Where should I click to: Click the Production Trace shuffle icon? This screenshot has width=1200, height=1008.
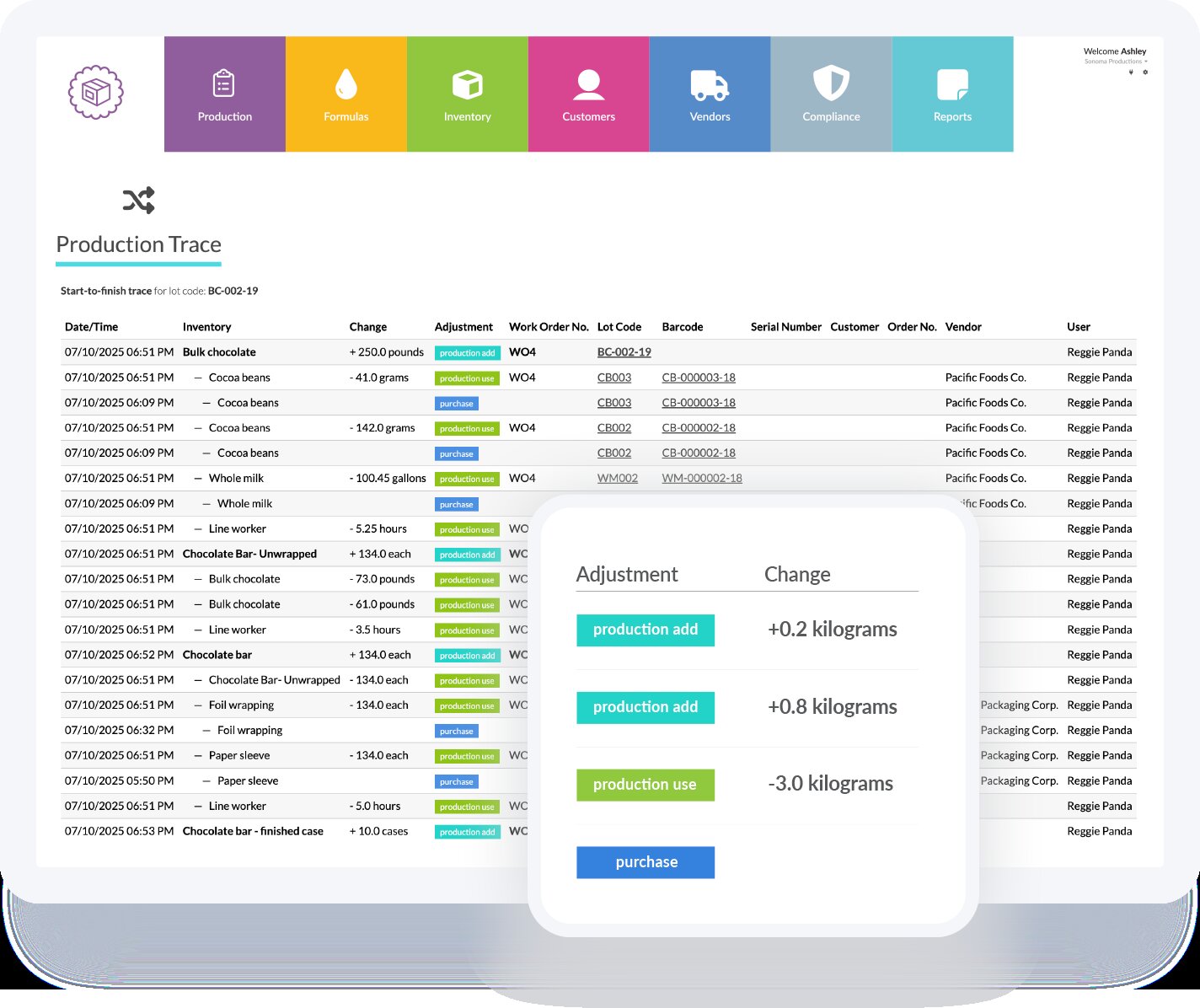click(139, 200)
